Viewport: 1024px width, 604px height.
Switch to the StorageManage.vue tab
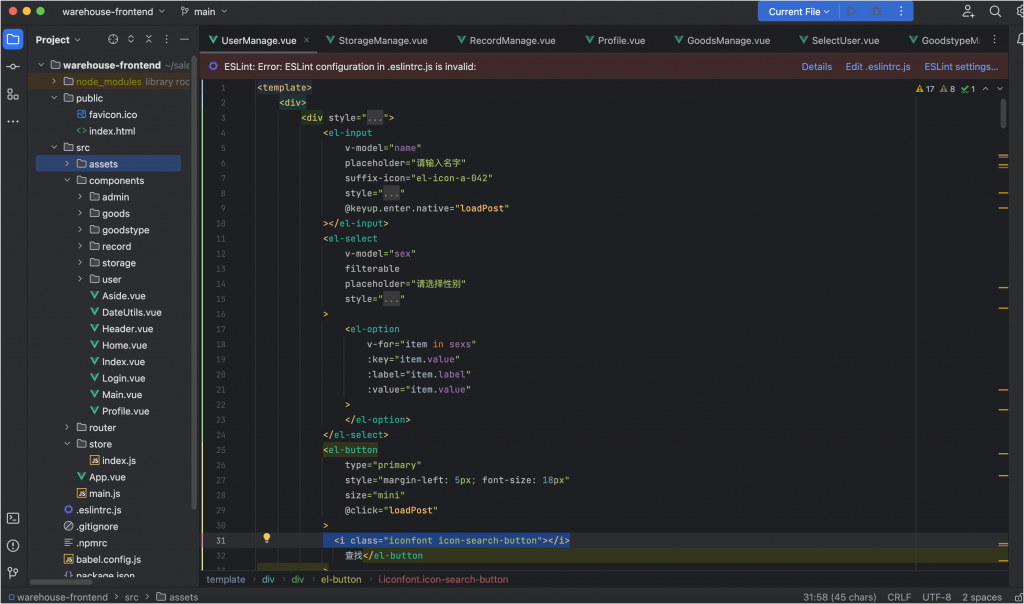pyautogui.click(x=382, y=41)
